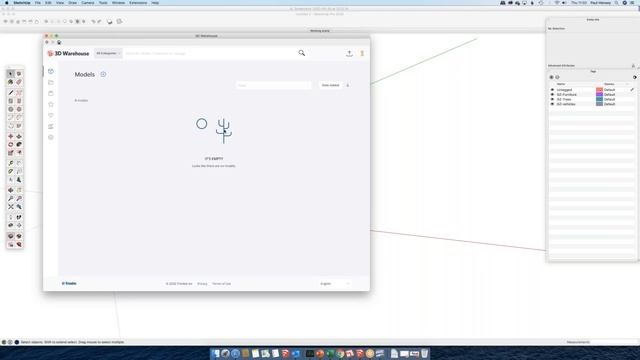Toggle visibility of 02-Trees tag
640x360 pixels.
(x=552, y=100)
